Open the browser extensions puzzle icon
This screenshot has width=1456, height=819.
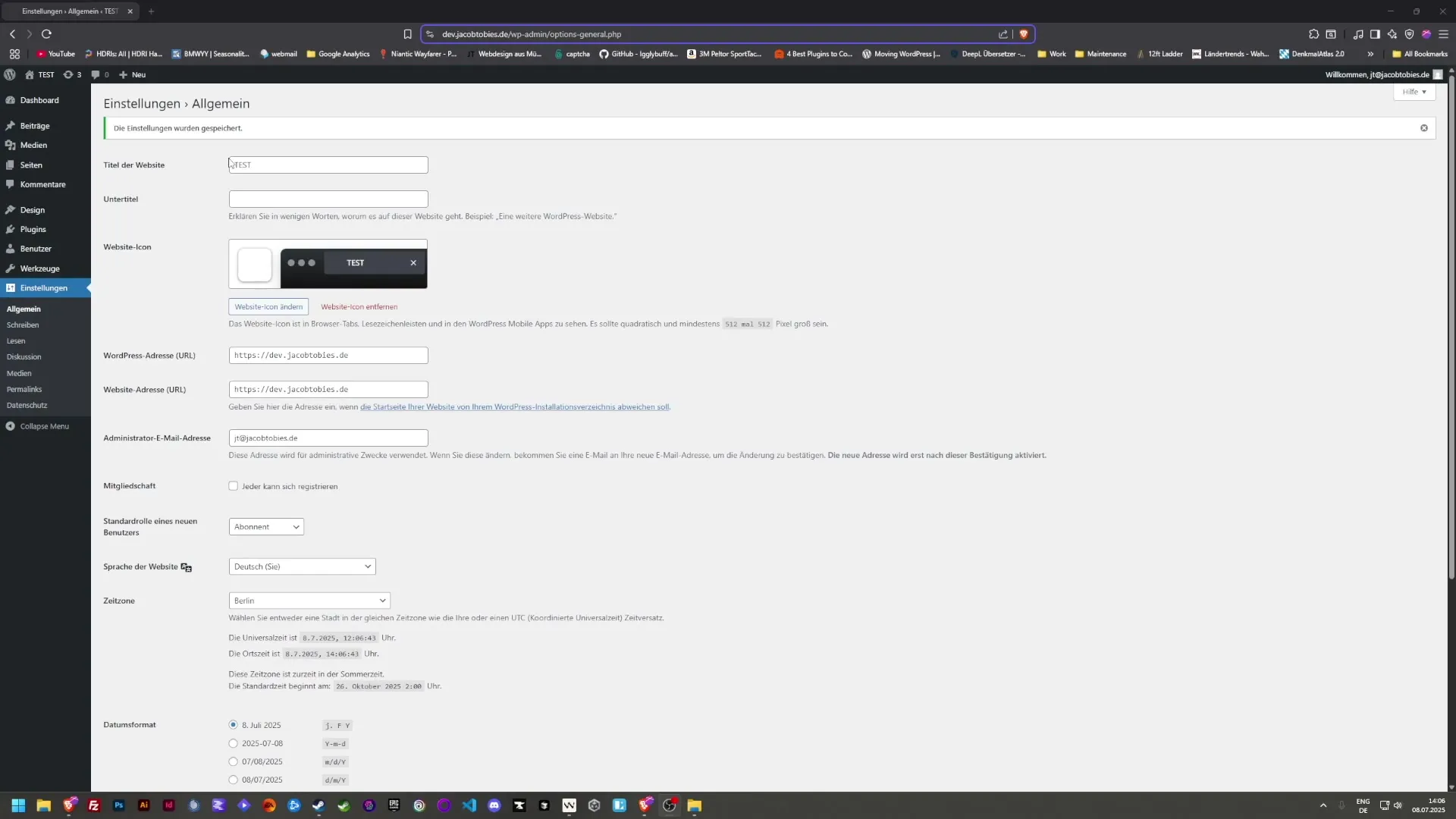click(1313, 34)
